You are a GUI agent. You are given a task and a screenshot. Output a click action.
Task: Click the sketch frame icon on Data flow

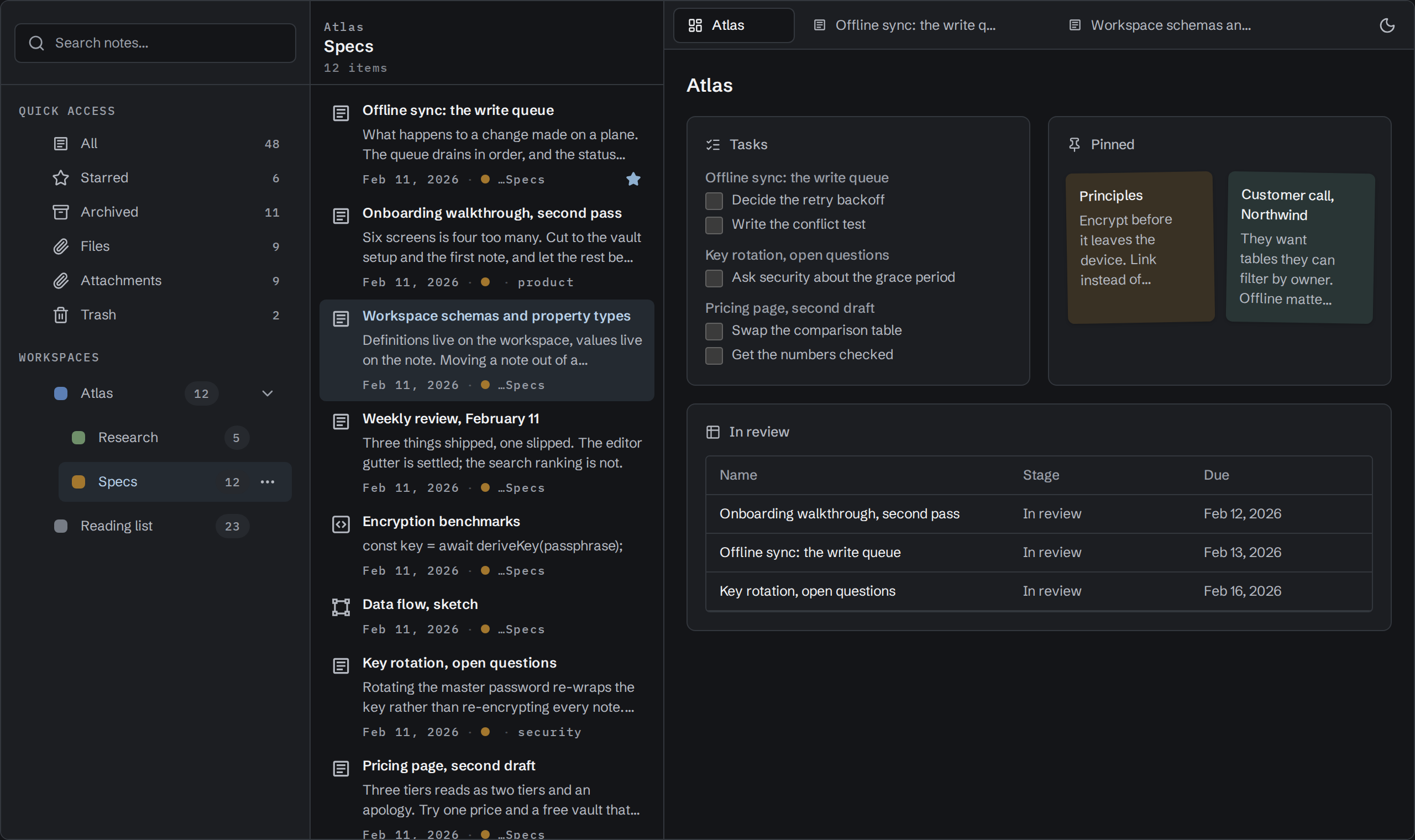(x=340, y=607)
